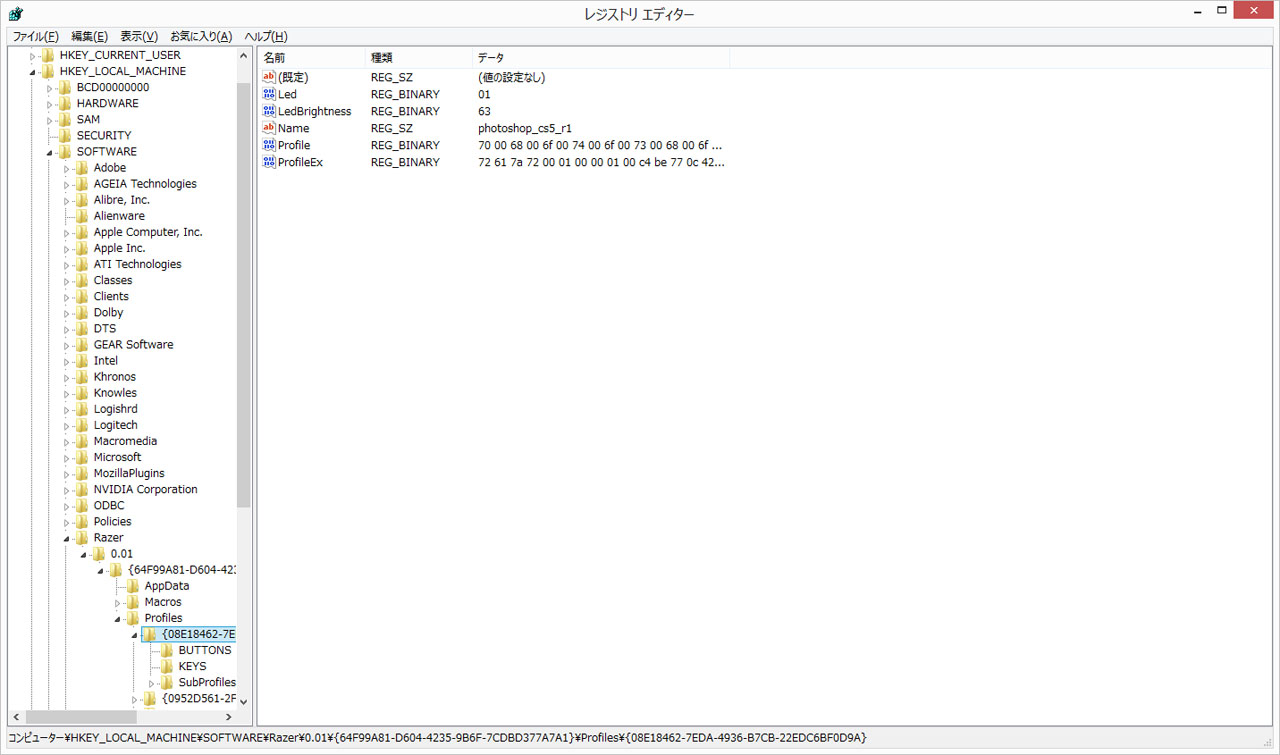The height and width of the screenshot is (755, 1280).
Task: Select the Intel folder icon
Action: (x=82, y=360)
